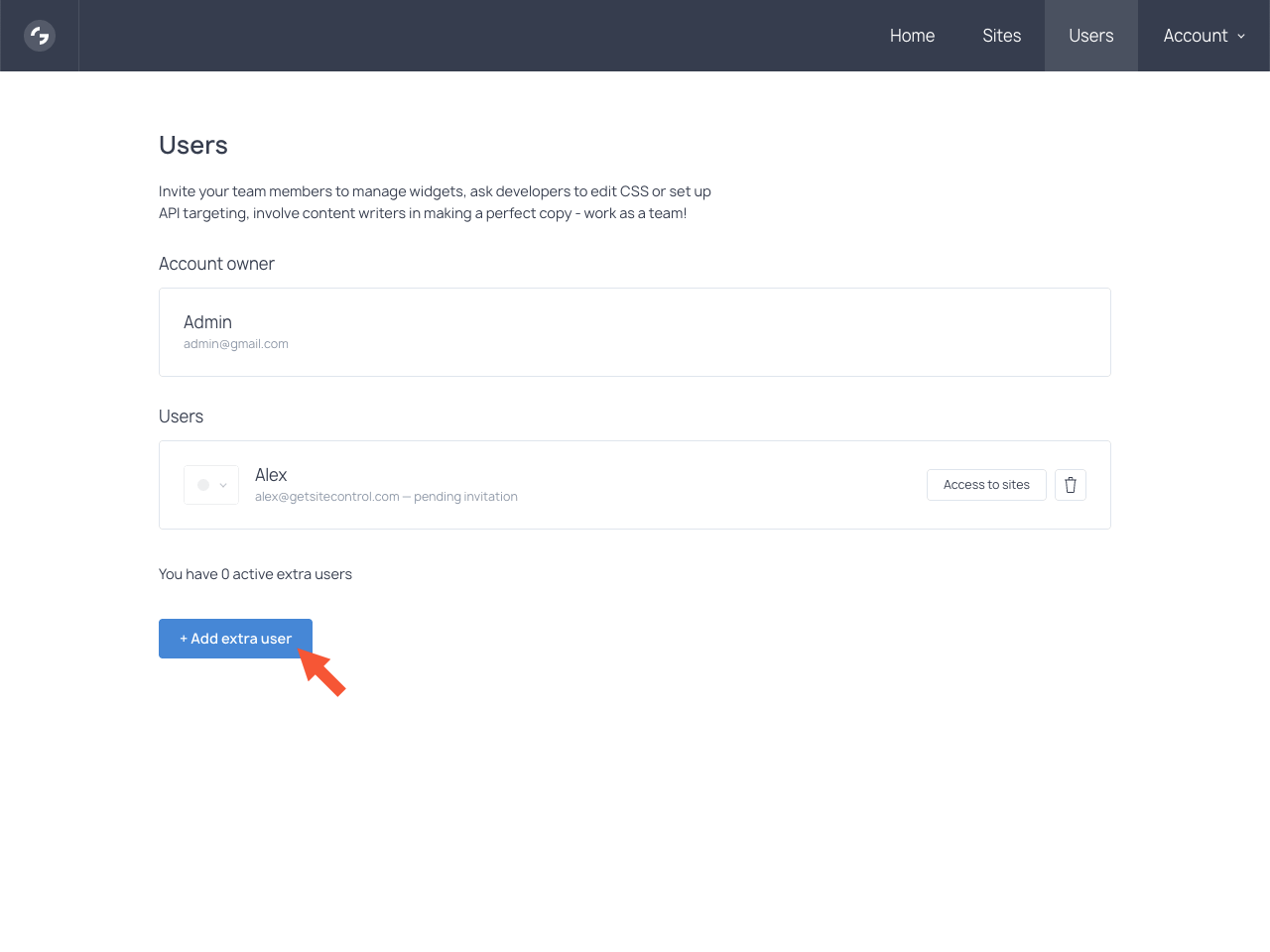Click the Admin account owner name
This screenshot has height=952, width=1270.
coord(207,322)
